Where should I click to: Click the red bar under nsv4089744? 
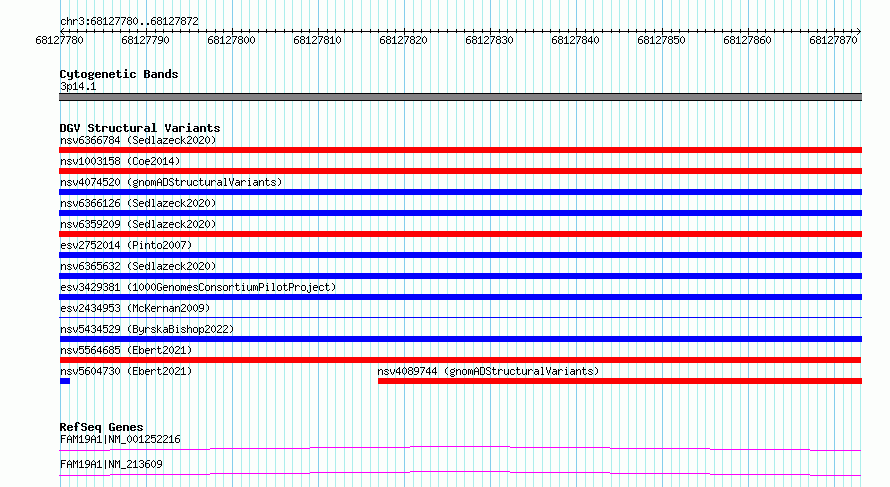(x=620, y=381)
